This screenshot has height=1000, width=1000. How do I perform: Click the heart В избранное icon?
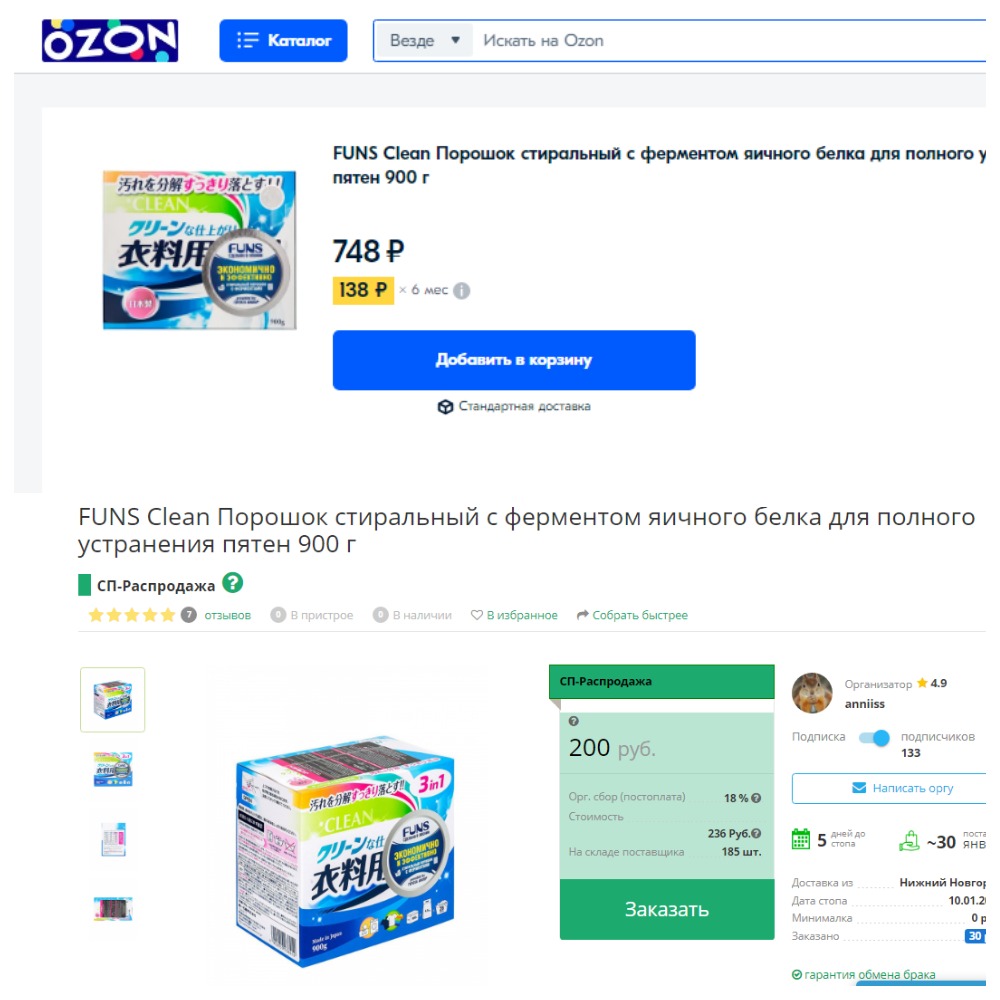pyautogui.click(x=476, y=615)
